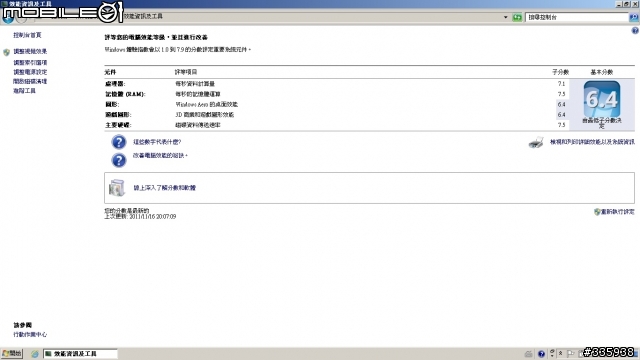Click the shield icon next to 重新執行評定

[x=597, y=212]
